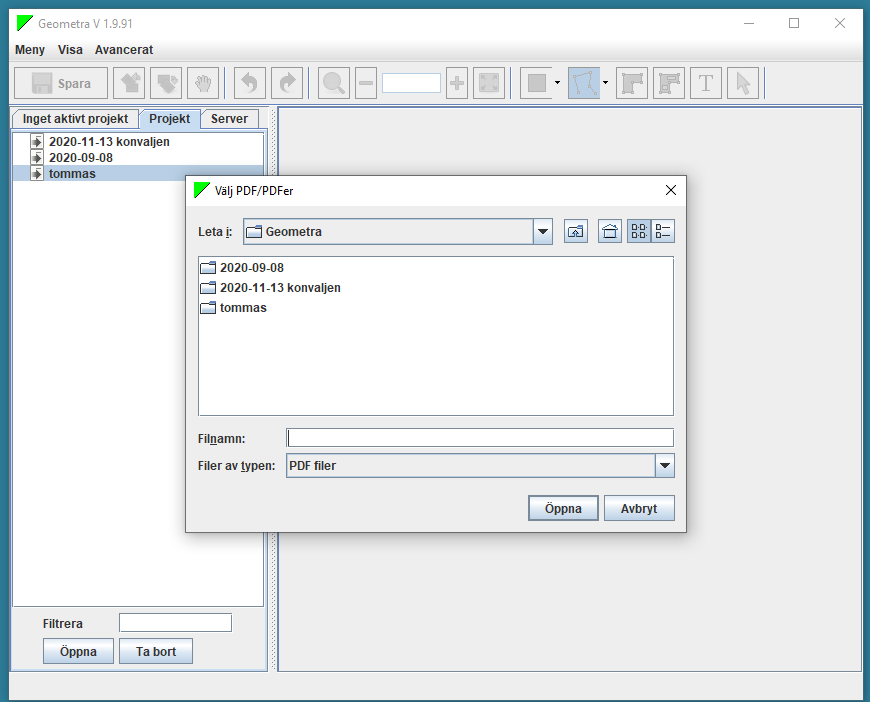This screenshot has width=870, height=702.
Task: Expand the tommas project node
Action: click(x=37, y=174)
